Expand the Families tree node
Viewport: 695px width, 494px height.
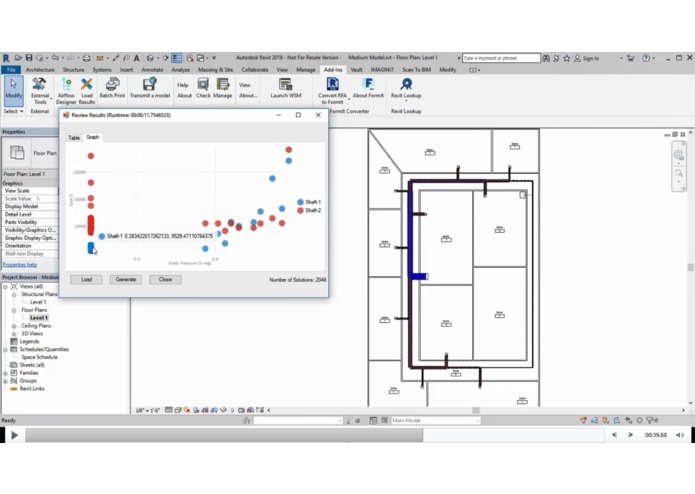[5, 373]
